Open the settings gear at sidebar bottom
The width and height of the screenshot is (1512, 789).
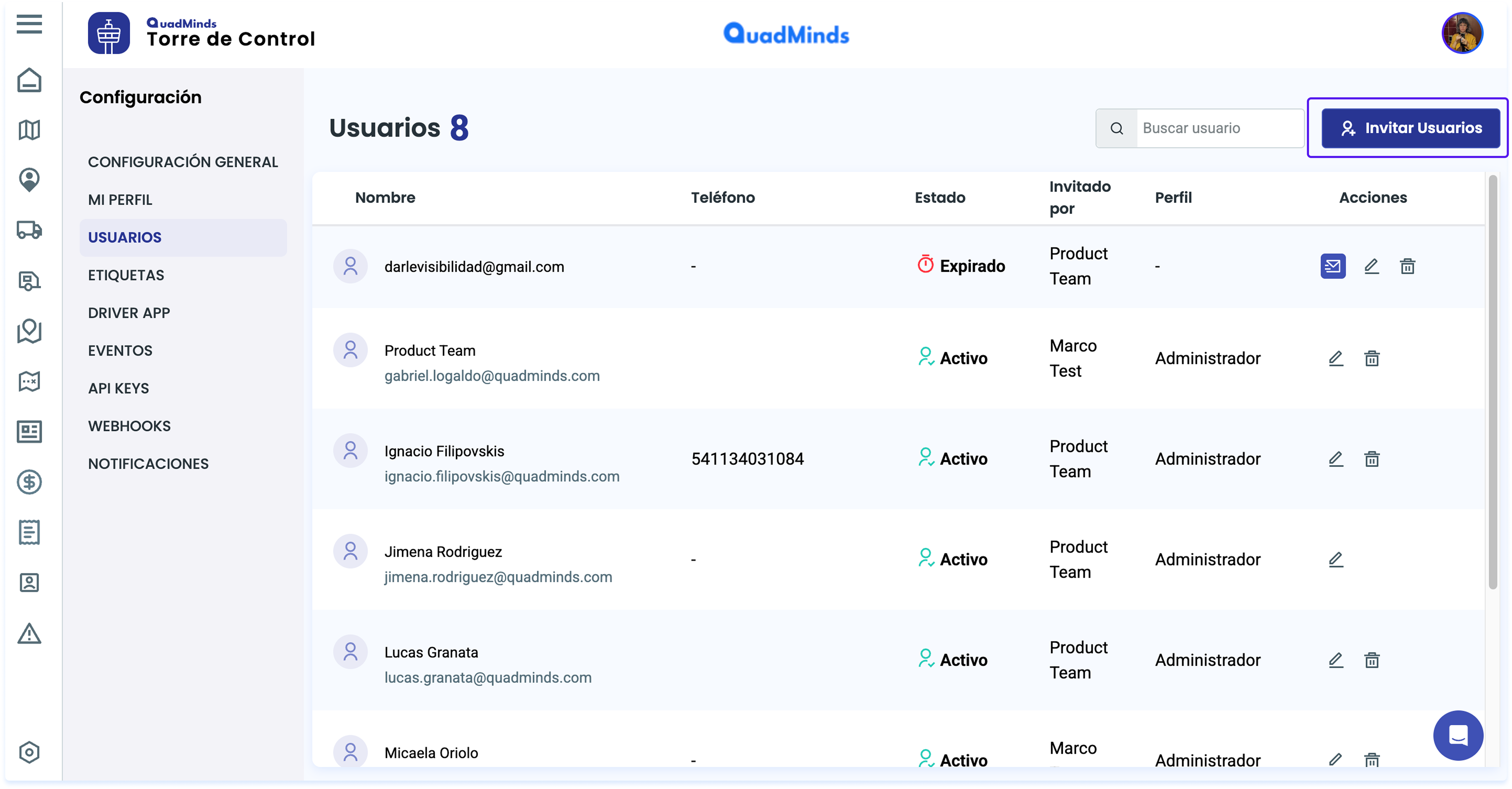click(29, 752)
